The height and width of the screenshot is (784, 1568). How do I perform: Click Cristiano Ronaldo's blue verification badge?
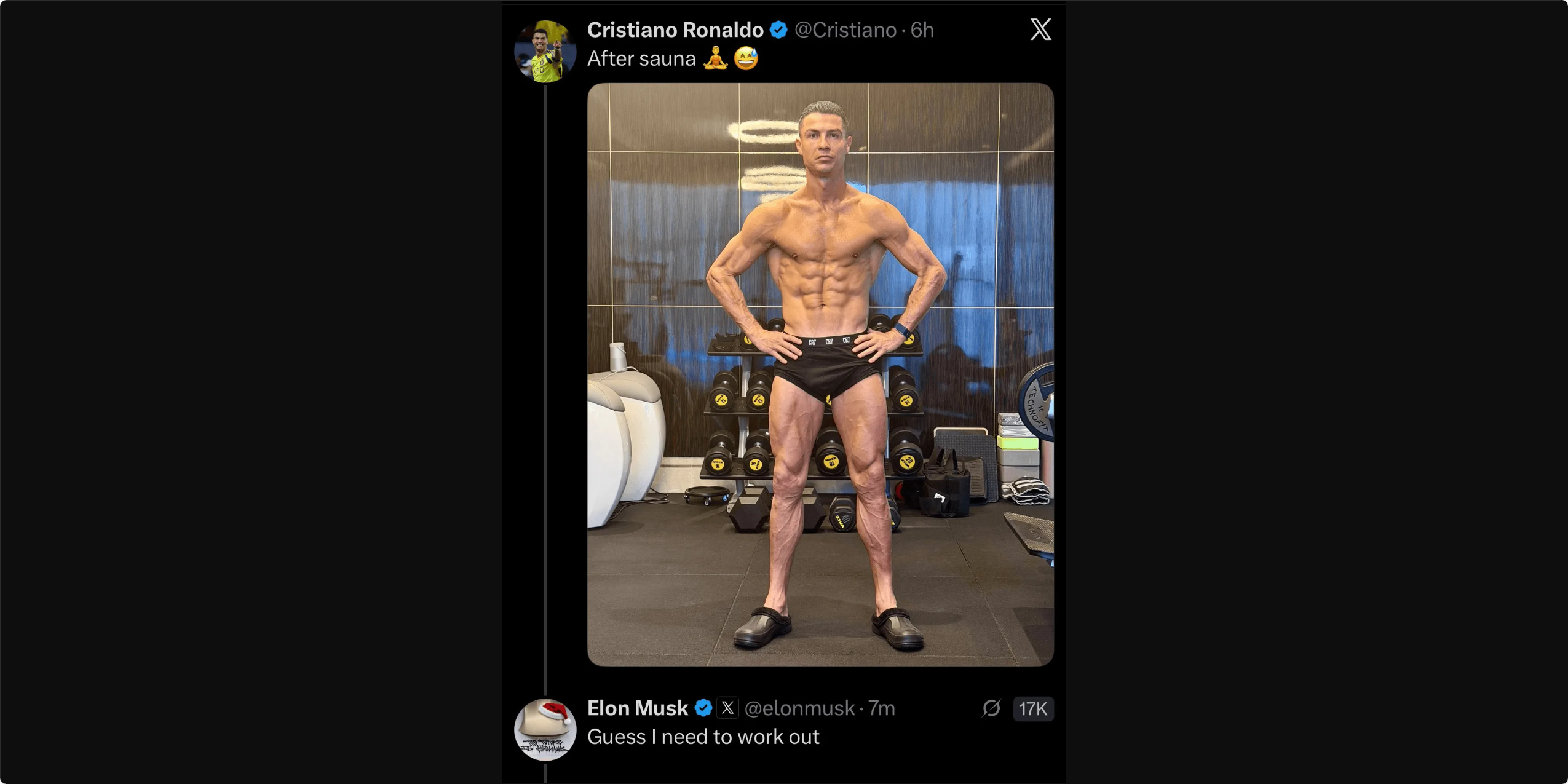778,28
